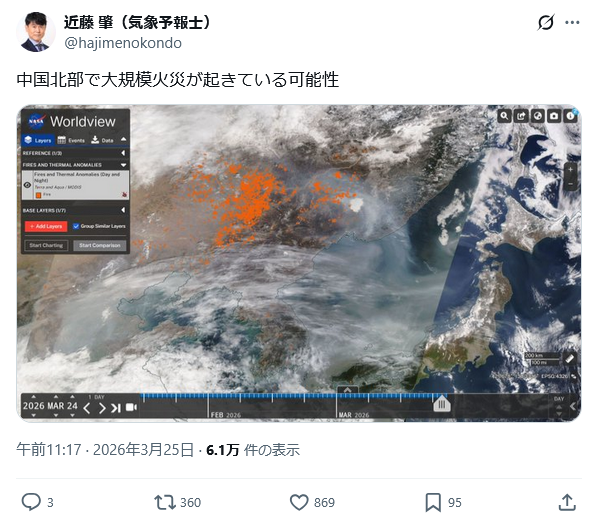Viewport: 598px width, 521px height.
Task: Like the post with the heart icon
Action: (299, 502)
